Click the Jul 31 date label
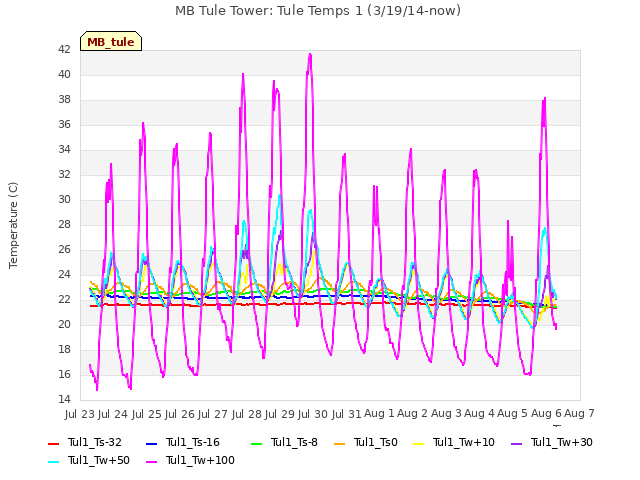640x480 pixels. [x=346, y=414]
